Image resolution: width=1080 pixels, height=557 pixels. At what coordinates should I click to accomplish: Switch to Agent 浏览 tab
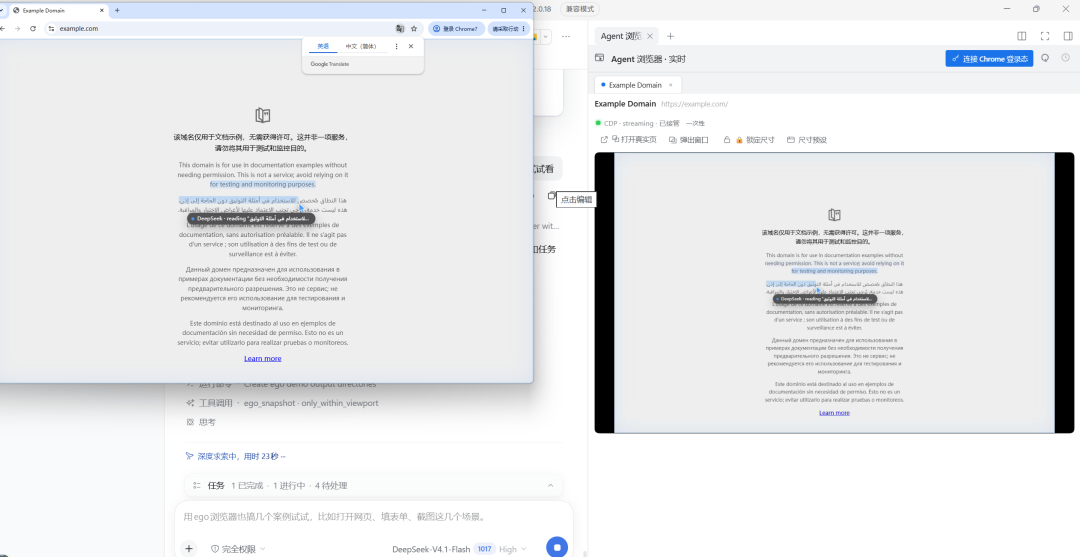point(621,36)
